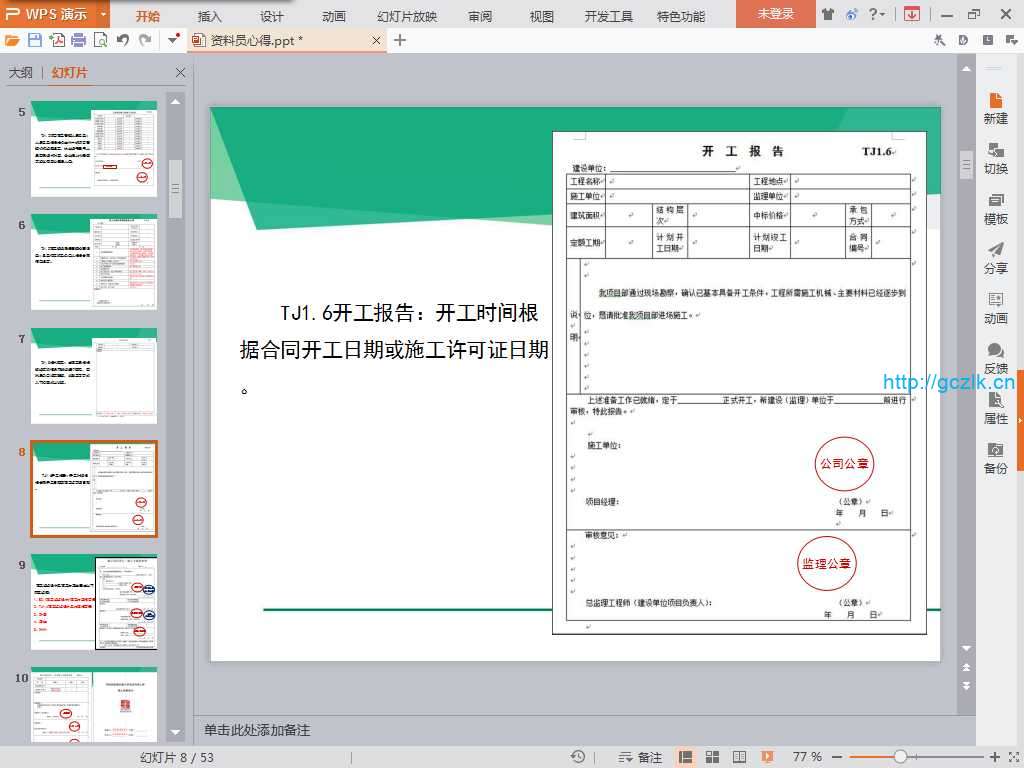Open the 模板 templates sidebar icon
The image size is (1024, 768).
[995, 208]
